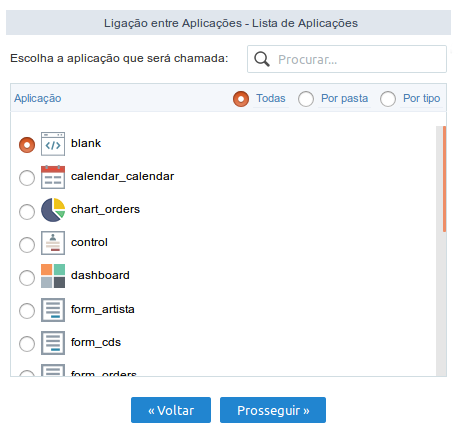Choose the Todas filter radio button
The height and width of the screenshot is (431, 458).
click(x=241, y=99)
